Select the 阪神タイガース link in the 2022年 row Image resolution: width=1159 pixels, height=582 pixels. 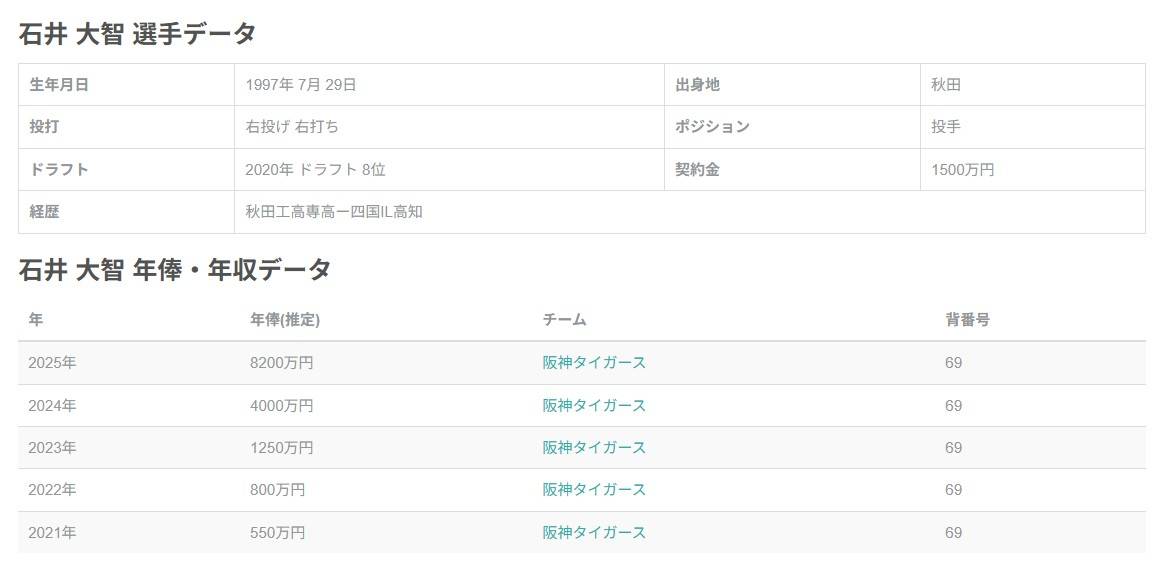[x=594, y=490]
